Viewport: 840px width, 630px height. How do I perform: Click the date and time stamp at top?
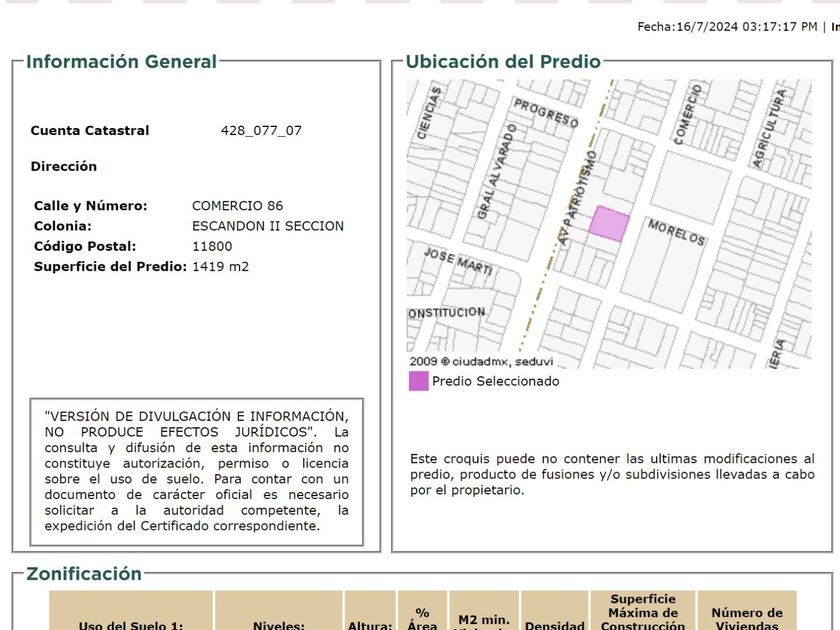click(x=727, y=27)
